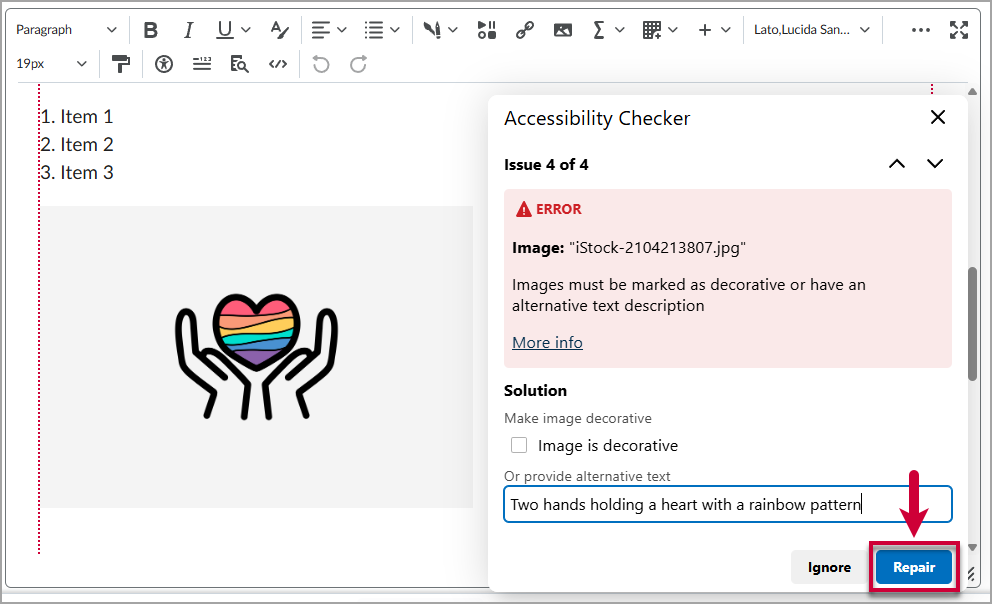Screen dimensions: 992x604
Task: Expand table options arrow
Action: coord(673,30)
